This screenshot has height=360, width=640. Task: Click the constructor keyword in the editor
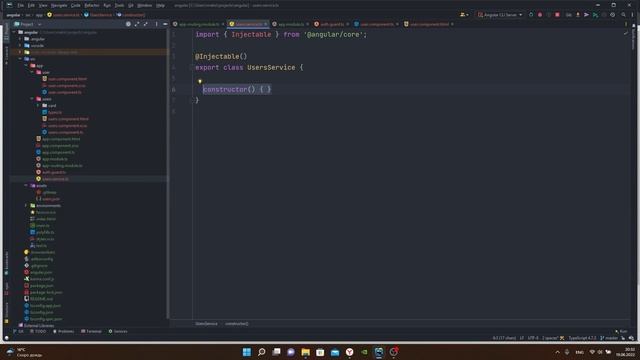[x=225, y=89]
